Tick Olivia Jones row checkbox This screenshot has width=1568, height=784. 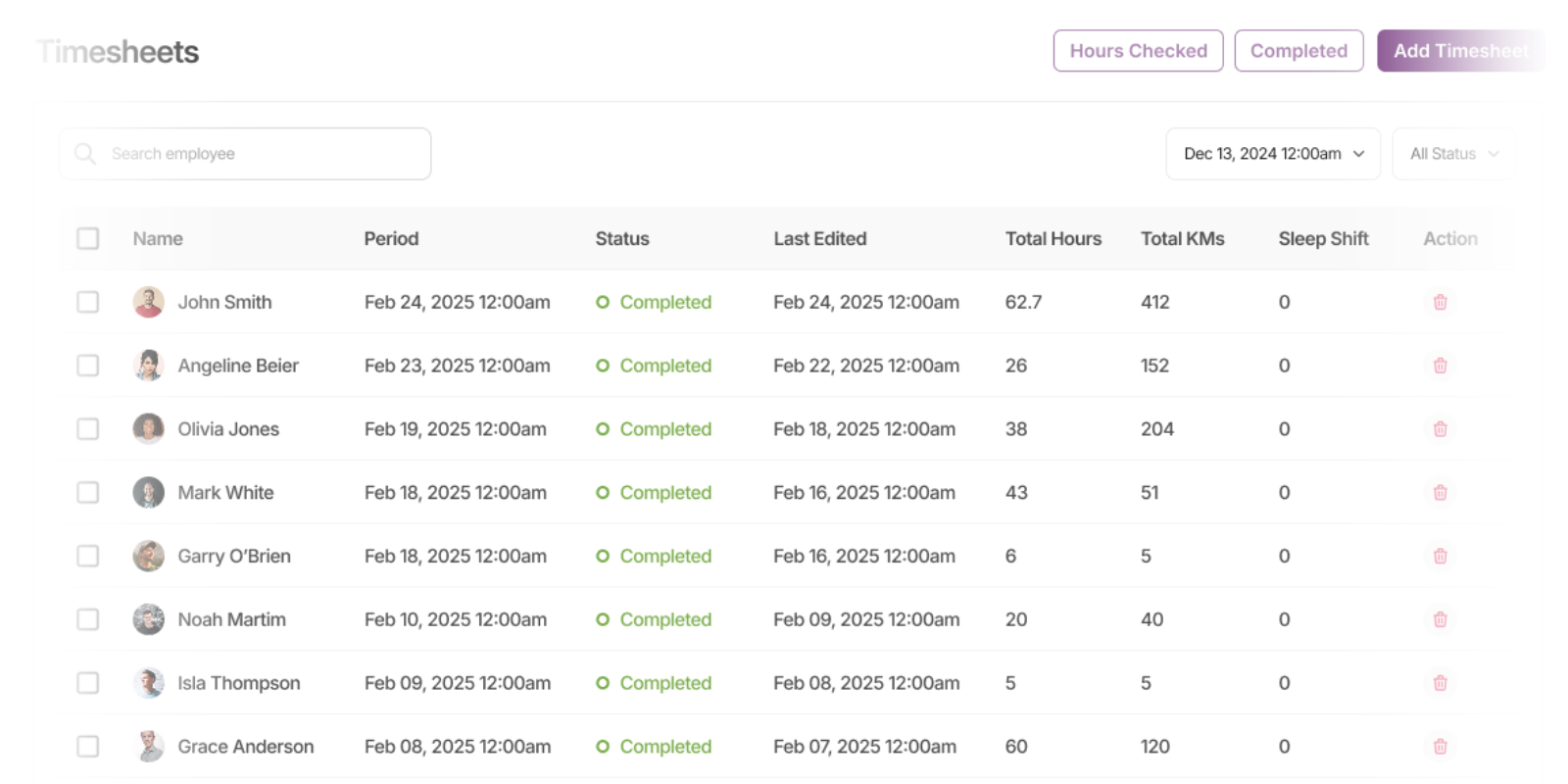tap(88, 429)
